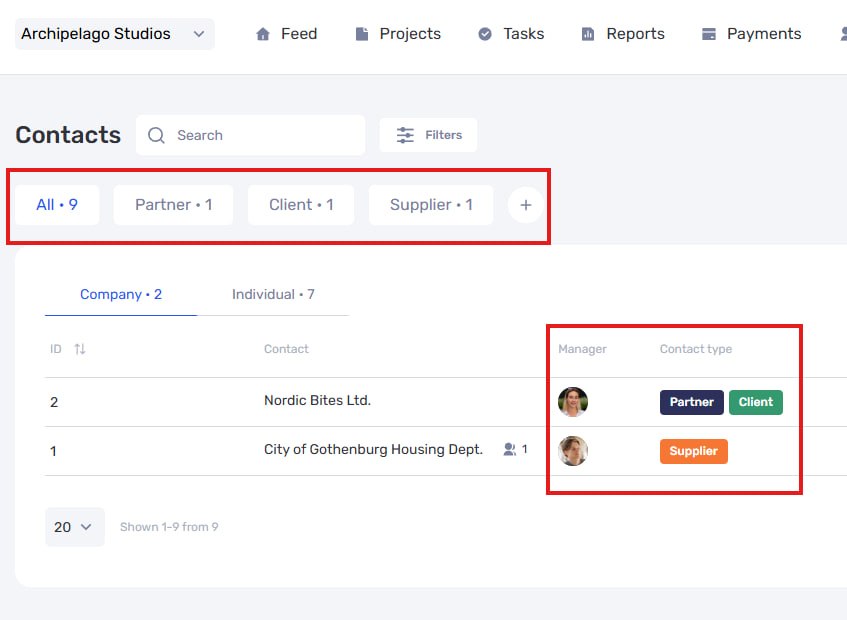Filter contacts by Client • 1
The image size is (847, 620).
301,205
